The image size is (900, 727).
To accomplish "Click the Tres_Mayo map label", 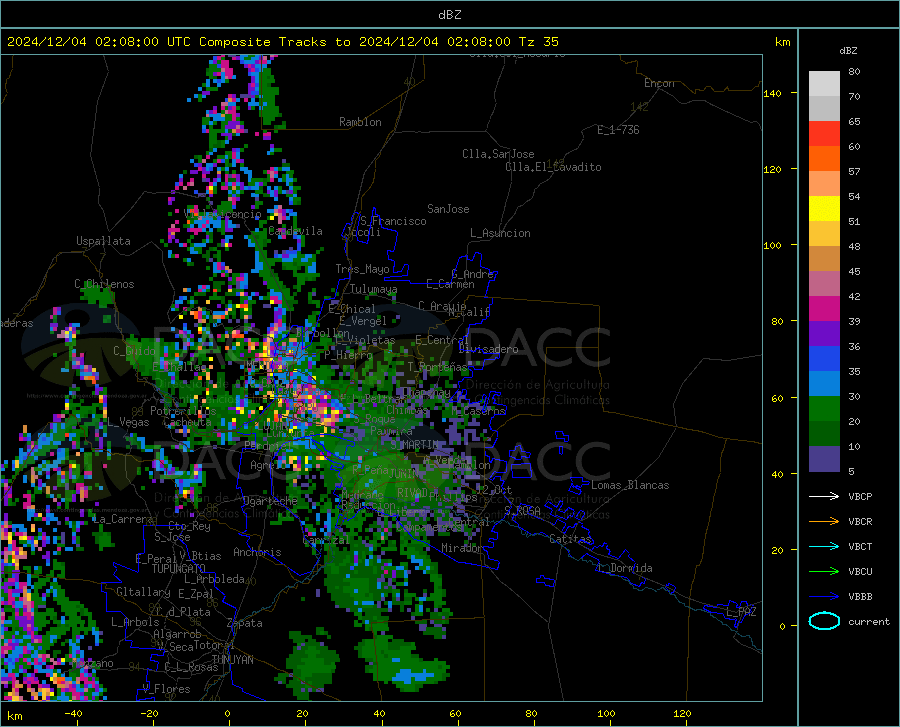I will (x=362, y=269).
